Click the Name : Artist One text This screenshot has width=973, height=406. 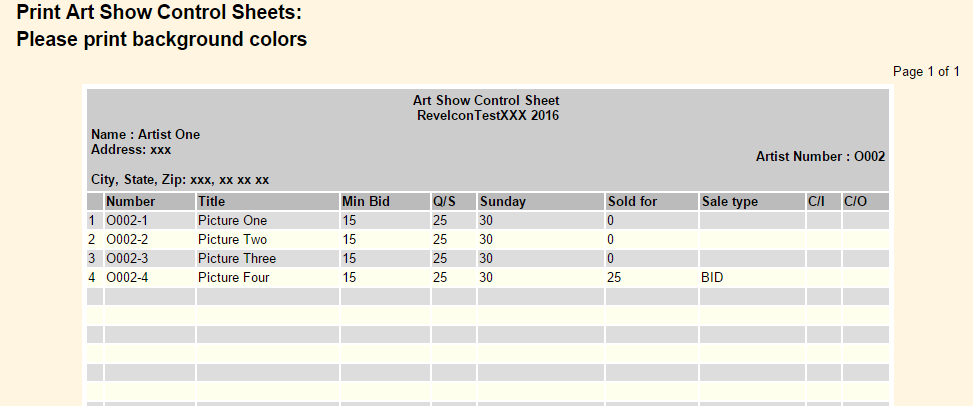coord(146,135)
